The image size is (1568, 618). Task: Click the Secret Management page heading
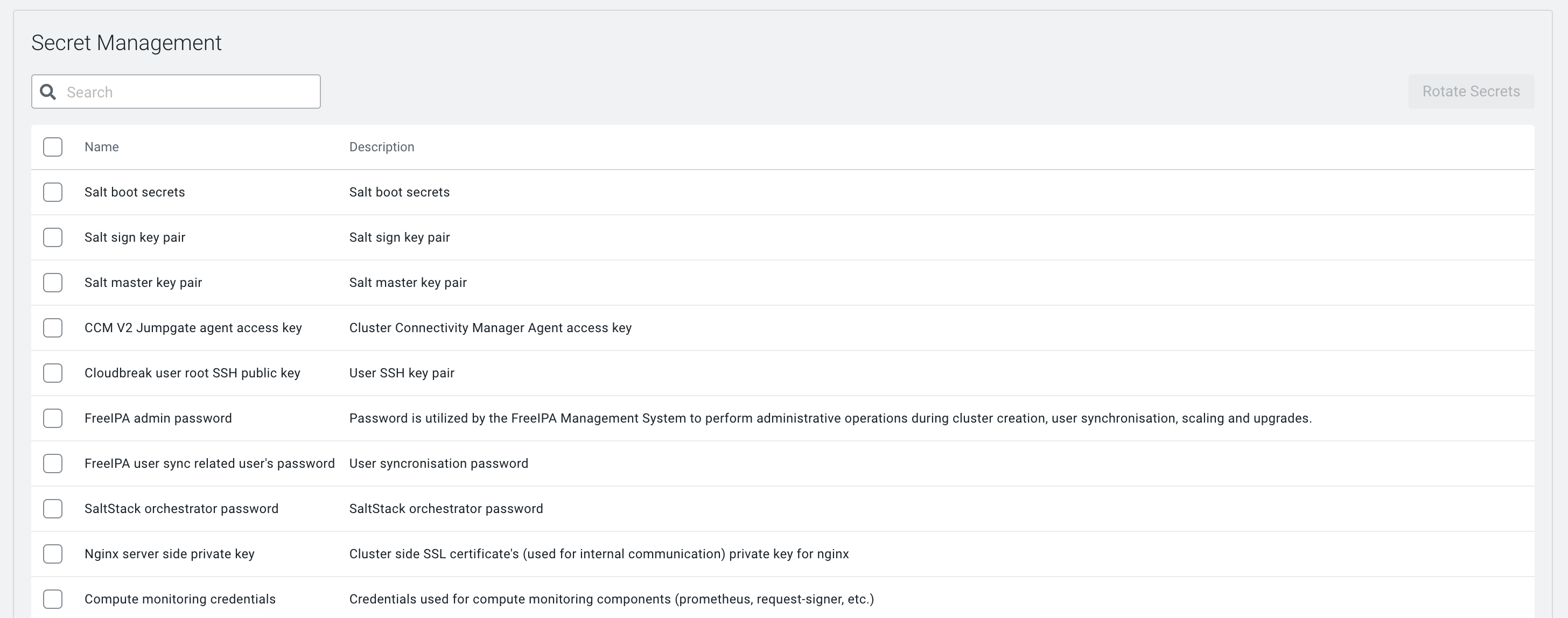[x=127, y=43]
